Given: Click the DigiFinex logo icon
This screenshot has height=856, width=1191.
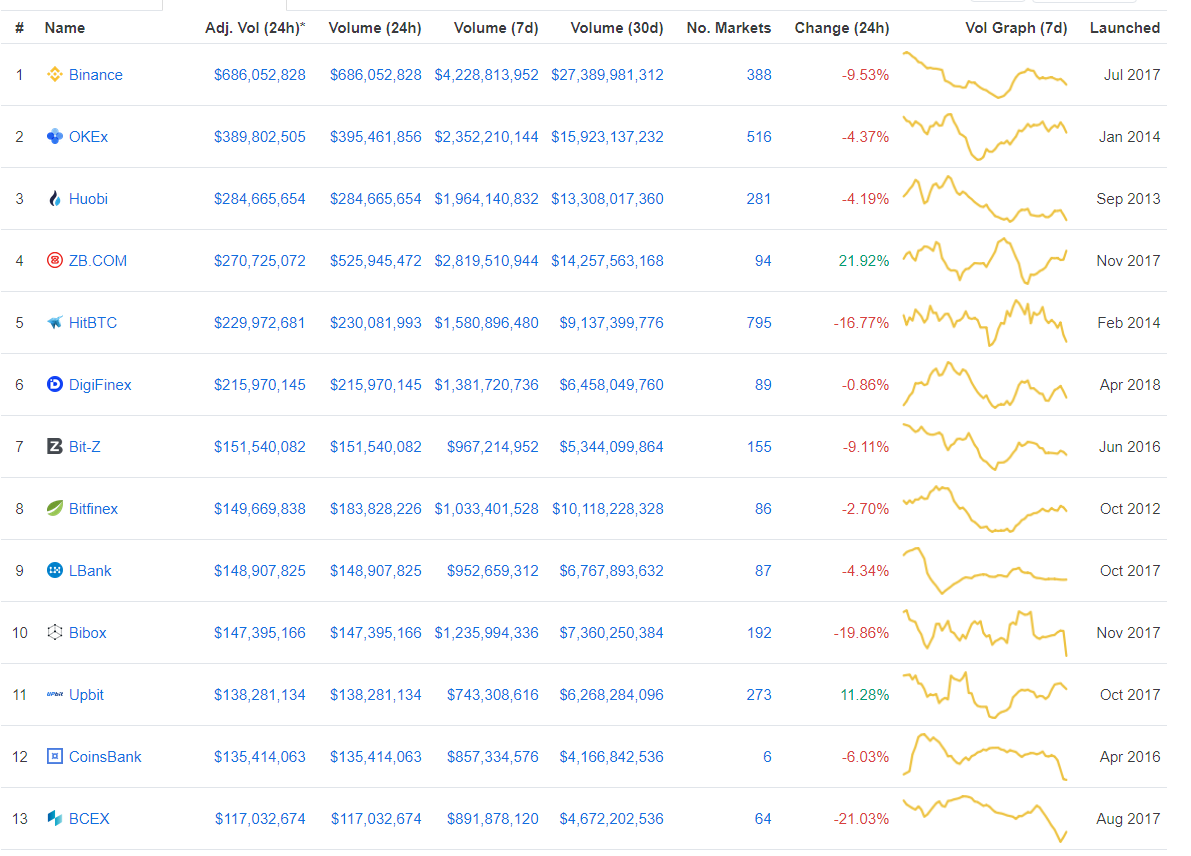Looking at the screenshot, I should pos(55,385).
